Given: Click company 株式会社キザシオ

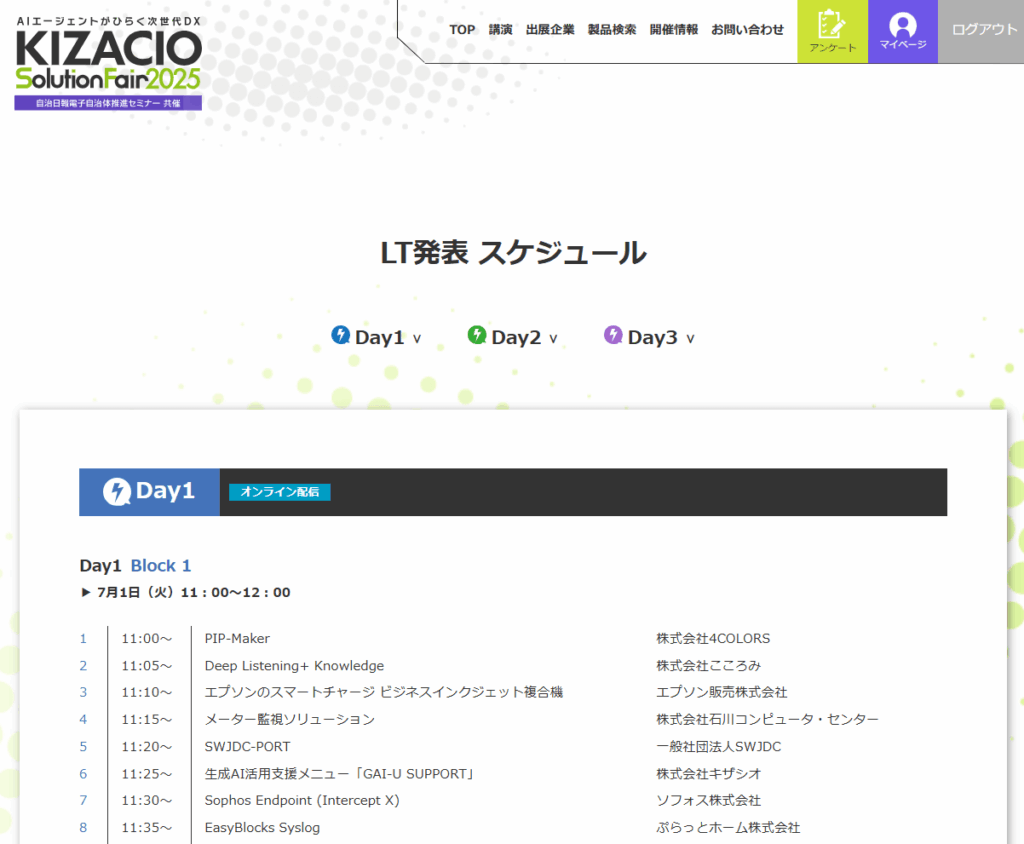Looking at the screenshot, I should click(709, 774).
